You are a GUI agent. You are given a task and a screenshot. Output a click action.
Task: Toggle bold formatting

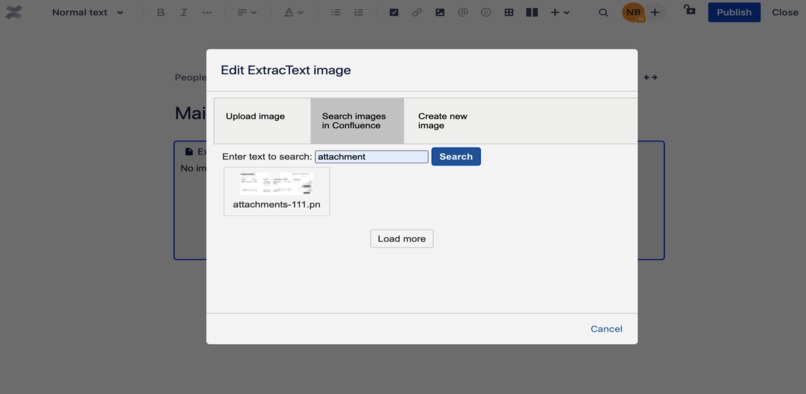[161, 12]
